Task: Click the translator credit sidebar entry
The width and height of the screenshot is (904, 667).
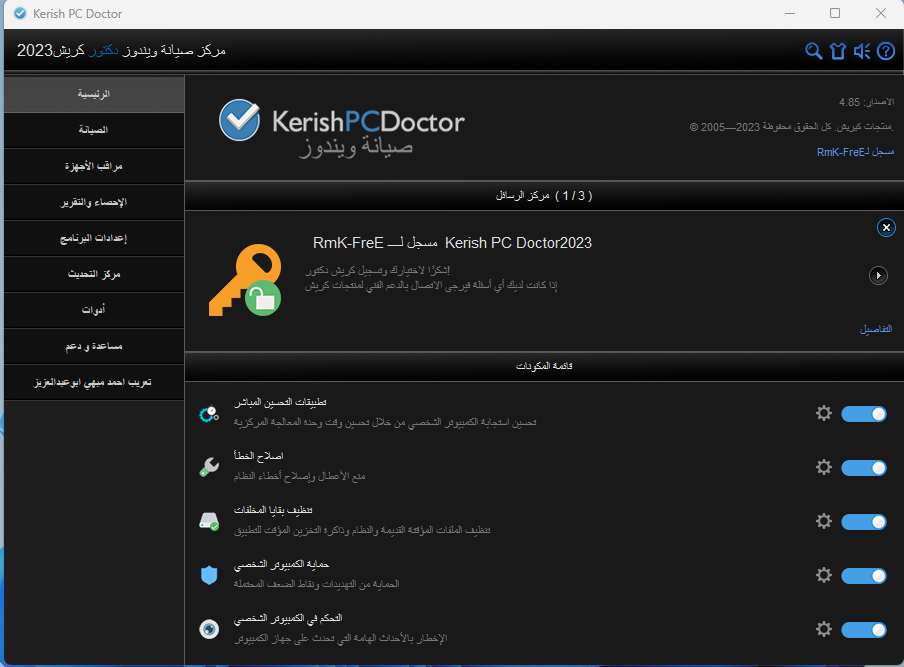Action: (94, 382)
